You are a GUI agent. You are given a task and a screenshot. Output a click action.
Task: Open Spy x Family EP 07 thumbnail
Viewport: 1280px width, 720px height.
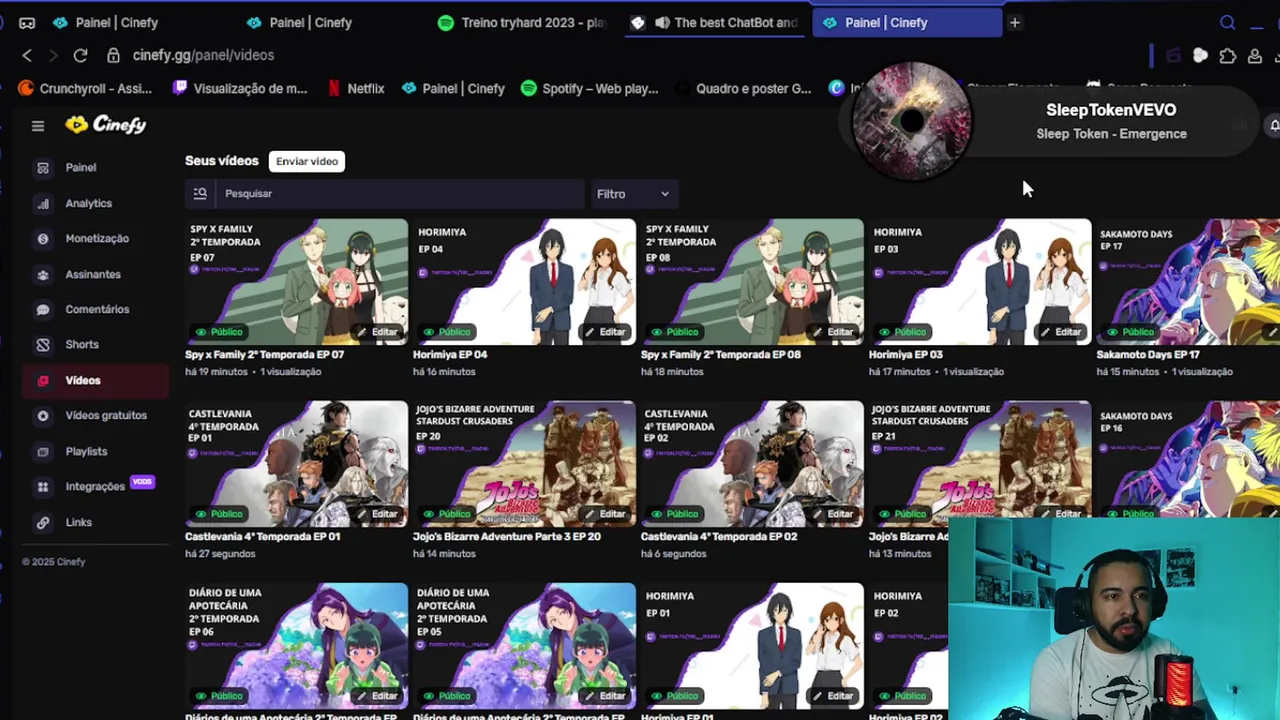pyautogui.click(x=296, y=281)
